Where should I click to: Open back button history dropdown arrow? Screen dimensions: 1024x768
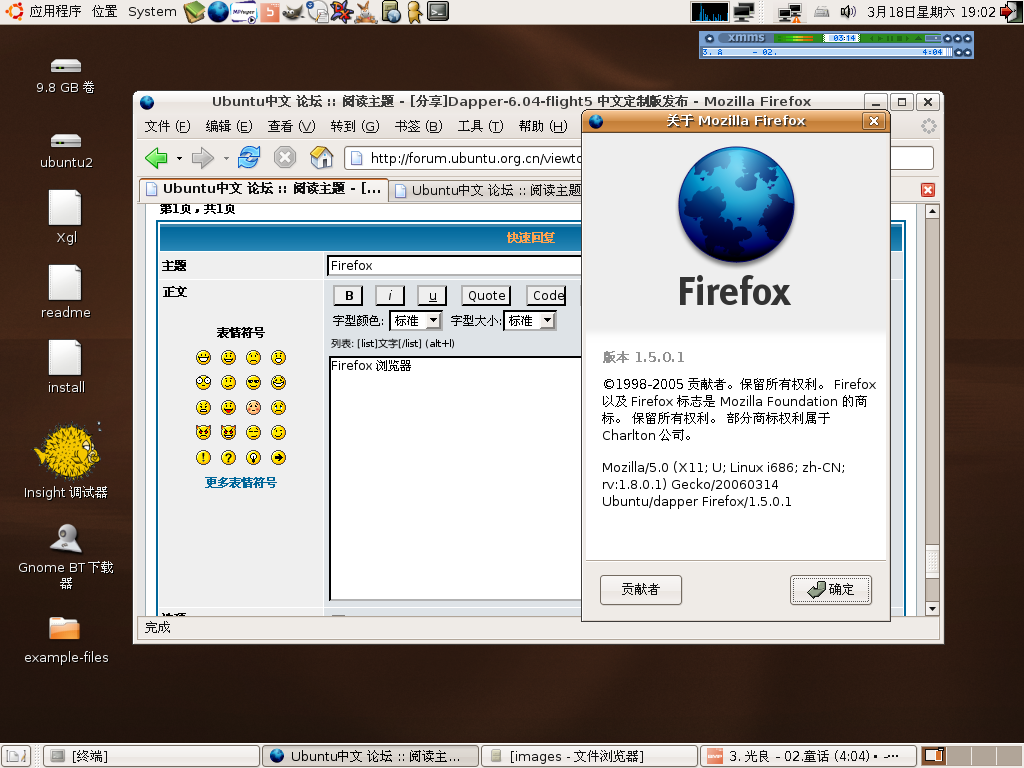click(179, 158)
